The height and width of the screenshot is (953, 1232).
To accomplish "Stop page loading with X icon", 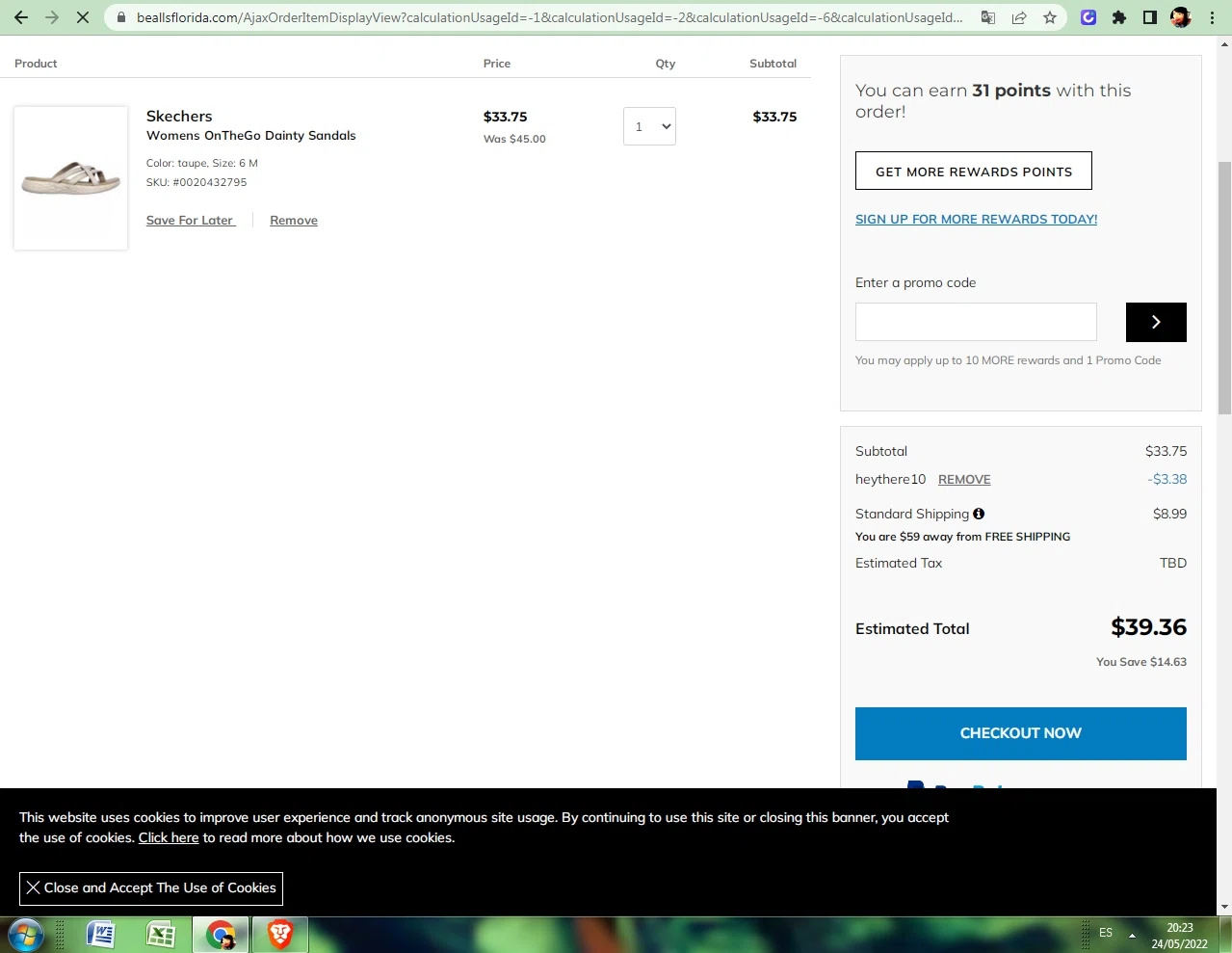I will pos(83,17).
